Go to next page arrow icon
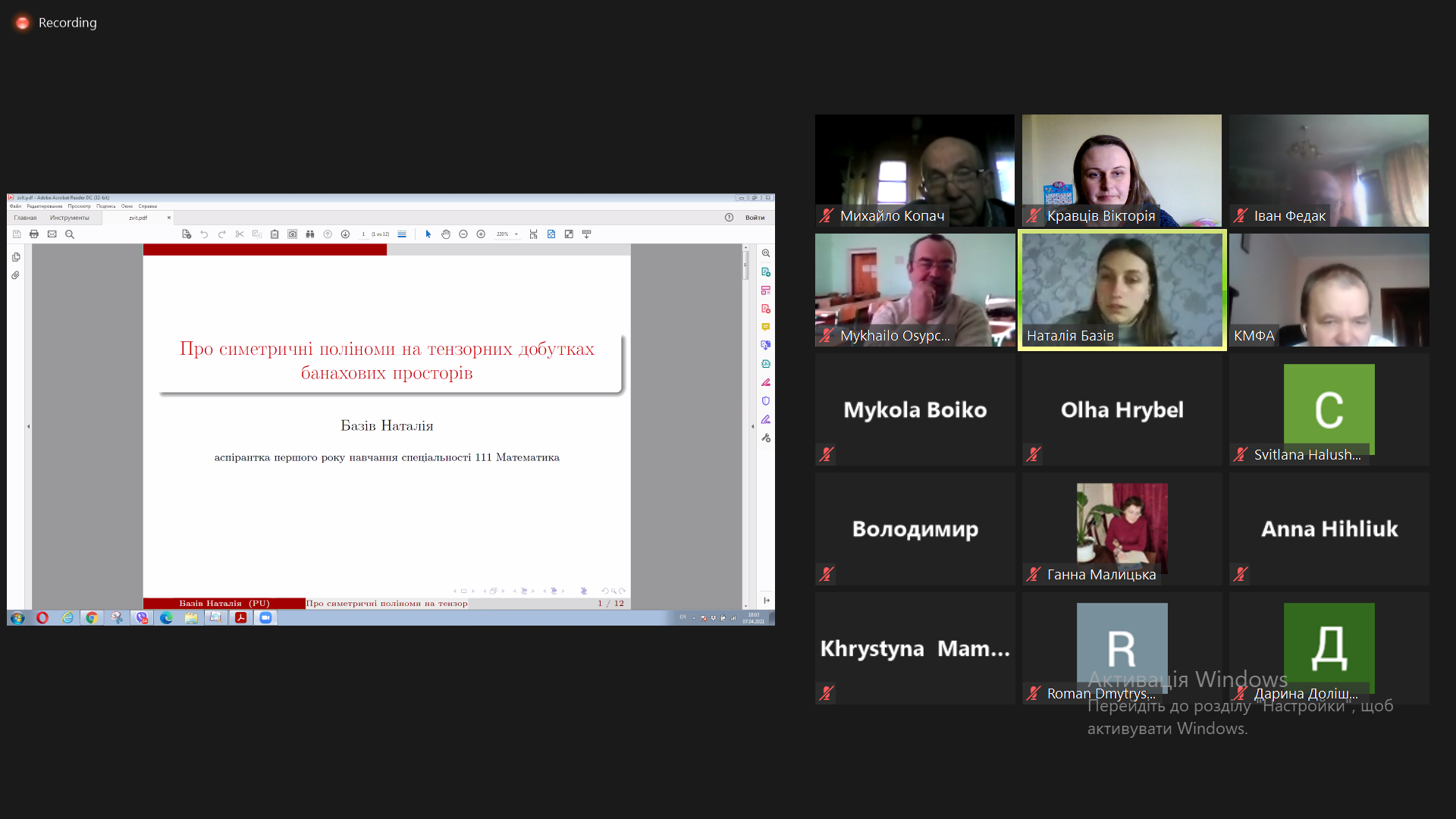The height and width of the screenshot is (819, 1456). (345, 234)
